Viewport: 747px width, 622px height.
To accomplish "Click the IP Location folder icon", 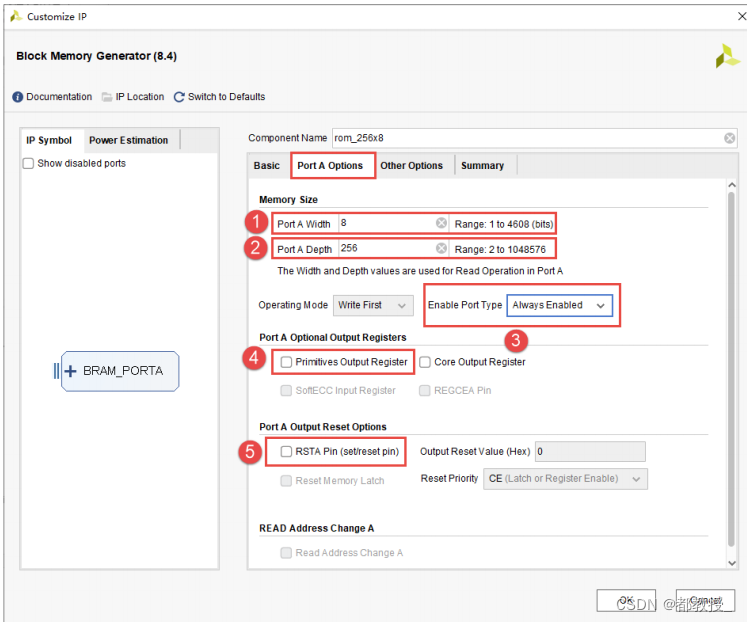I will click(107, 97).
